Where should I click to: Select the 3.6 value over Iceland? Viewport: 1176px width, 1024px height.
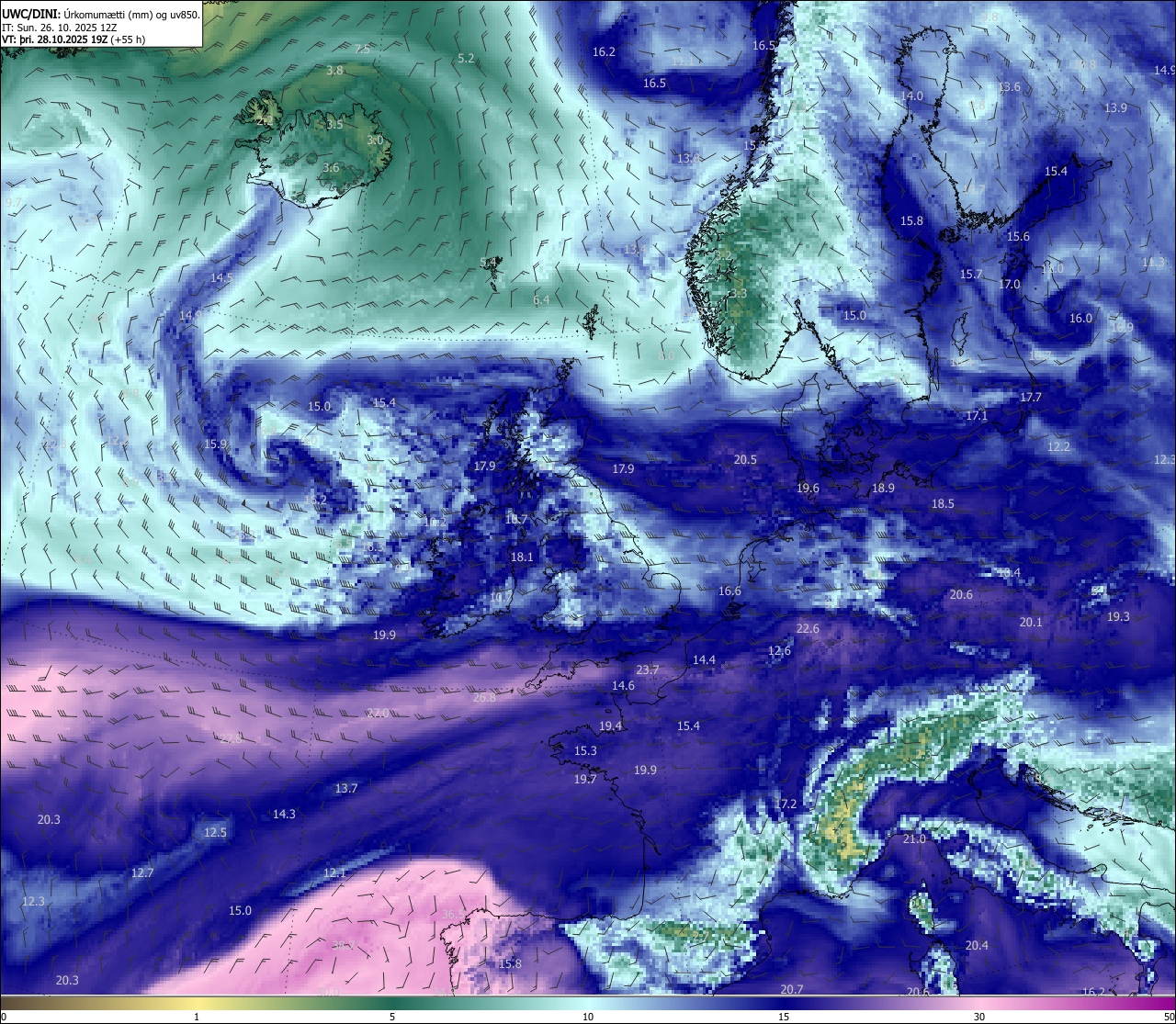pyautogui.click(x=331, y=167)
